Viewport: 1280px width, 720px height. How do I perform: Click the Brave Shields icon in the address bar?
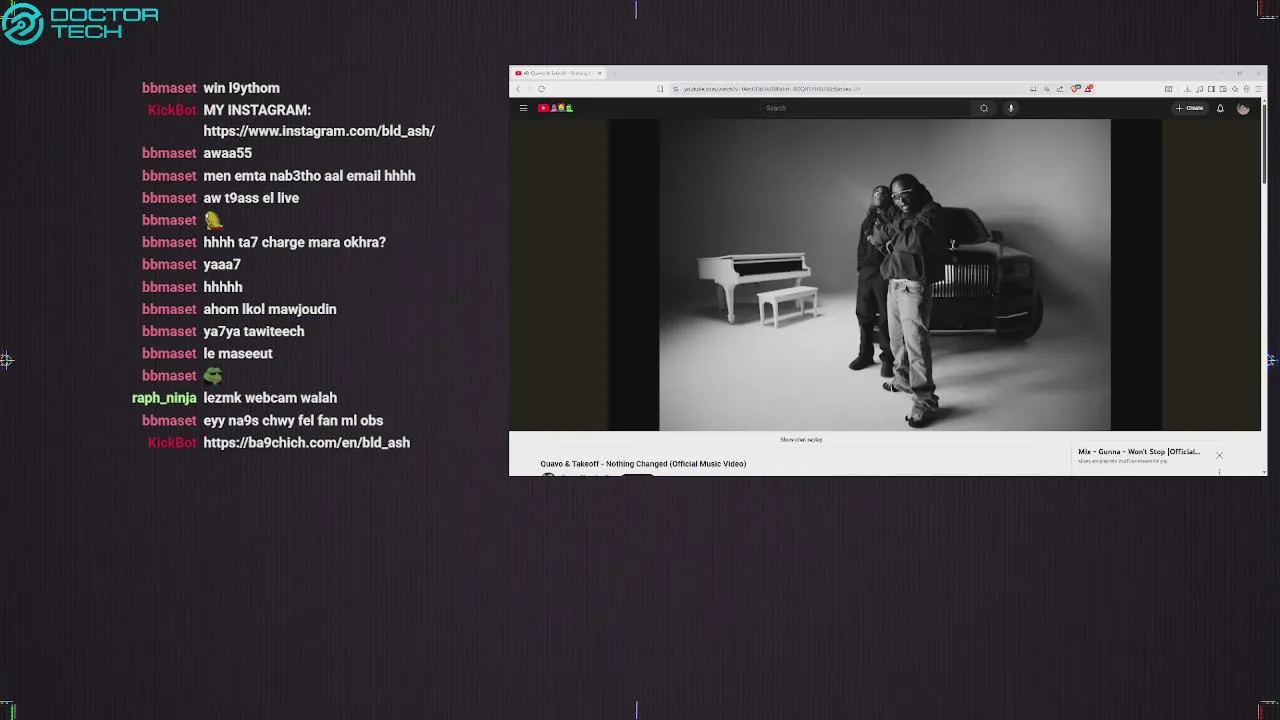(x=1075, y=89)
